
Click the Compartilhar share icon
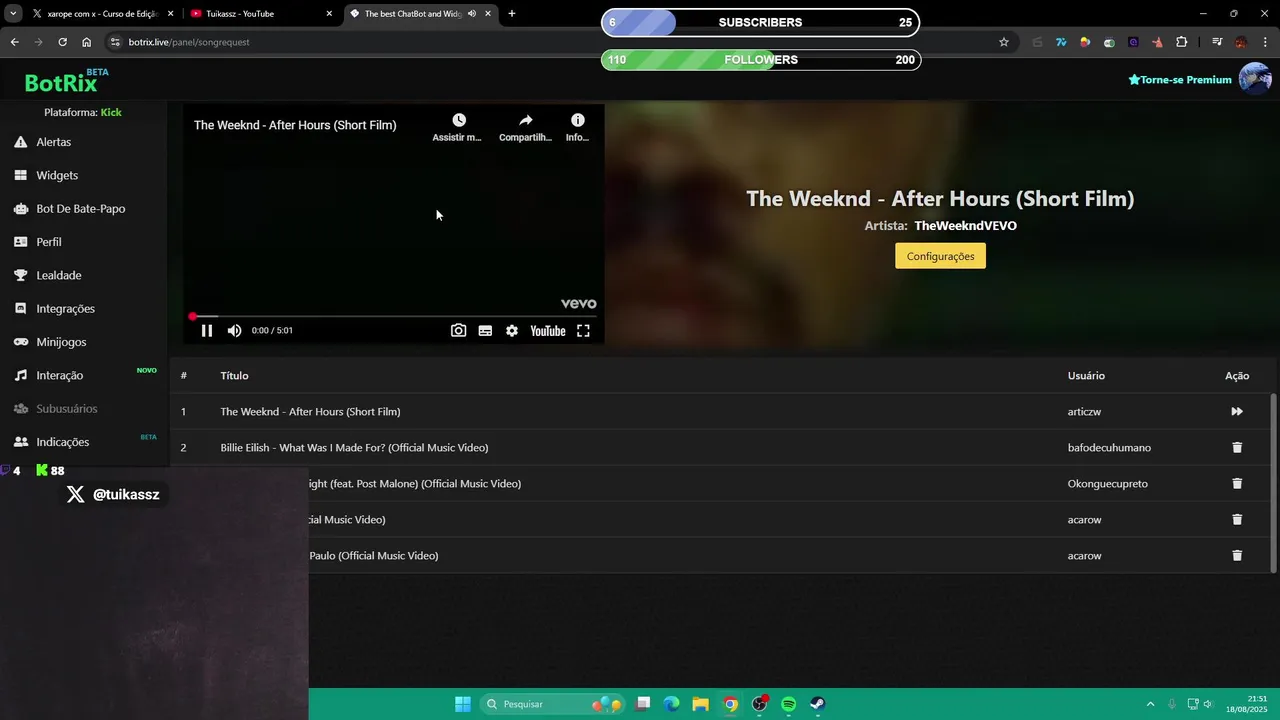coord(525,127)
